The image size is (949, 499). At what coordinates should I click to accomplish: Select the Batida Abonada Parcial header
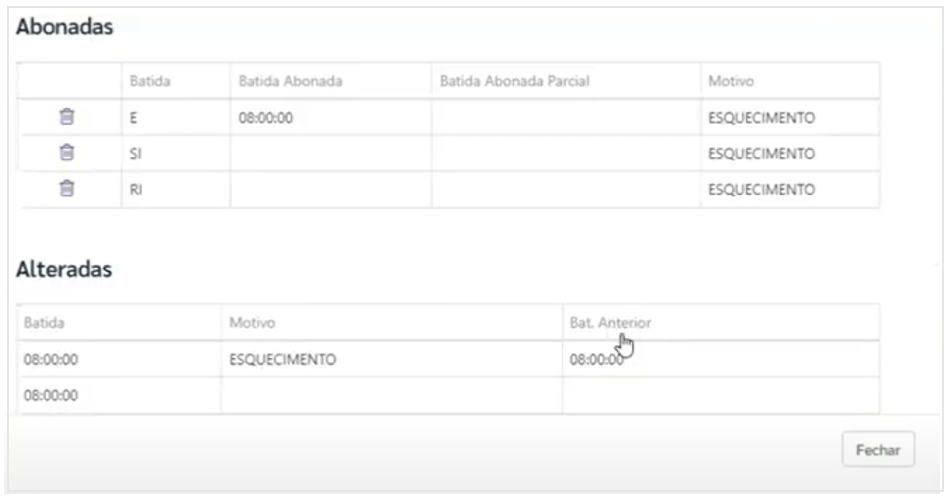(x=514, y=81)
